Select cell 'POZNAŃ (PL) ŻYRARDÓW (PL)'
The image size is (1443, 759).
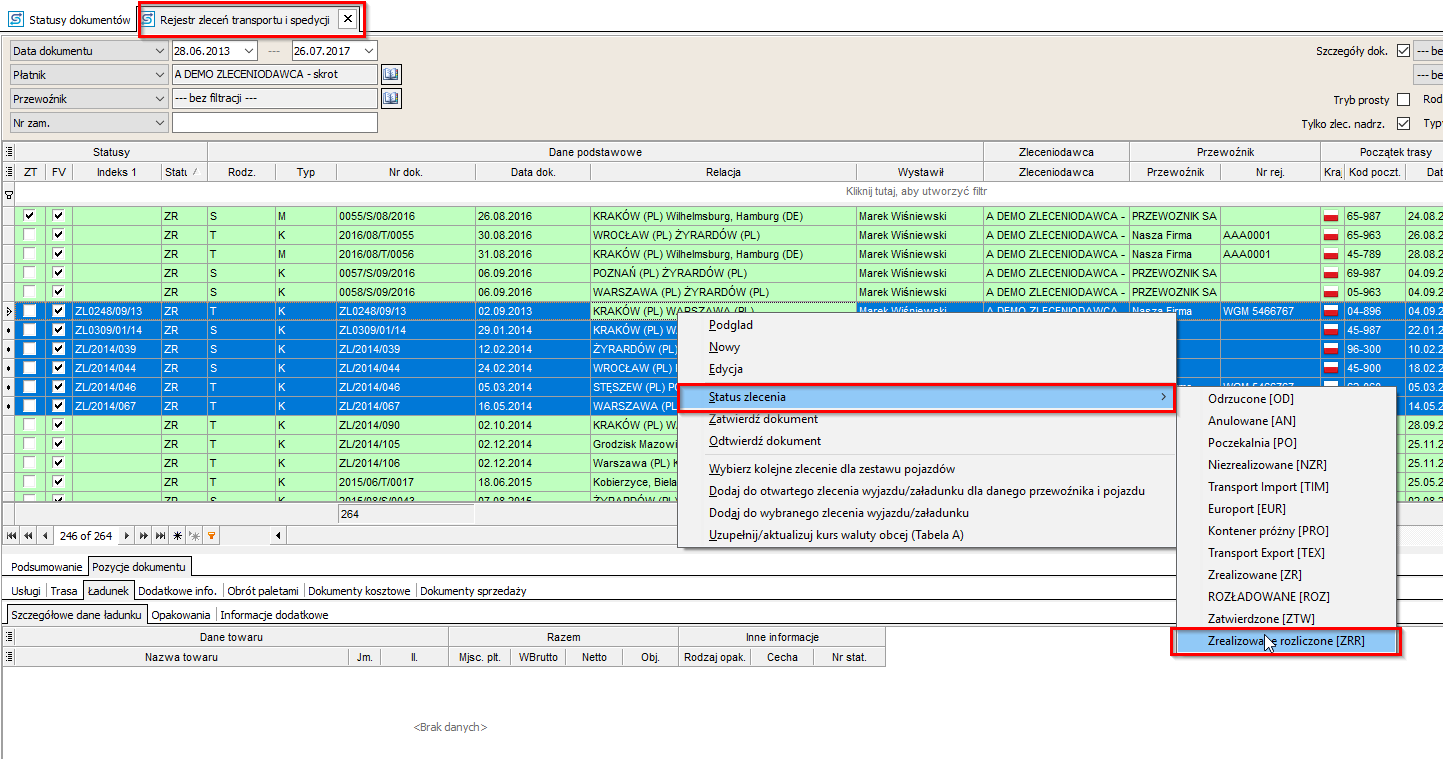click(x=723, y=273)
